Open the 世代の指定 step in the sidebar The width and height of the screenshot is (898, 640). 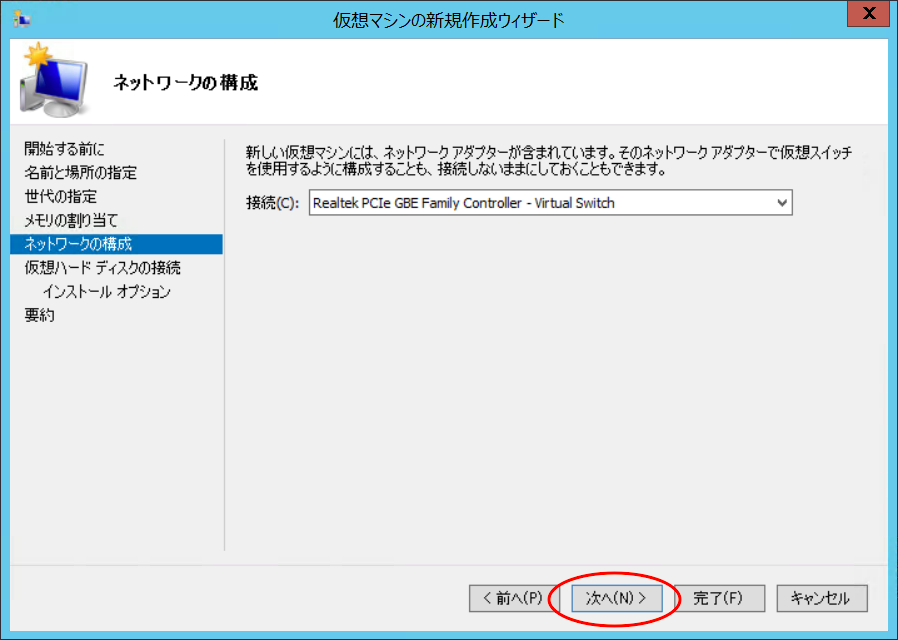click(61, 196)
